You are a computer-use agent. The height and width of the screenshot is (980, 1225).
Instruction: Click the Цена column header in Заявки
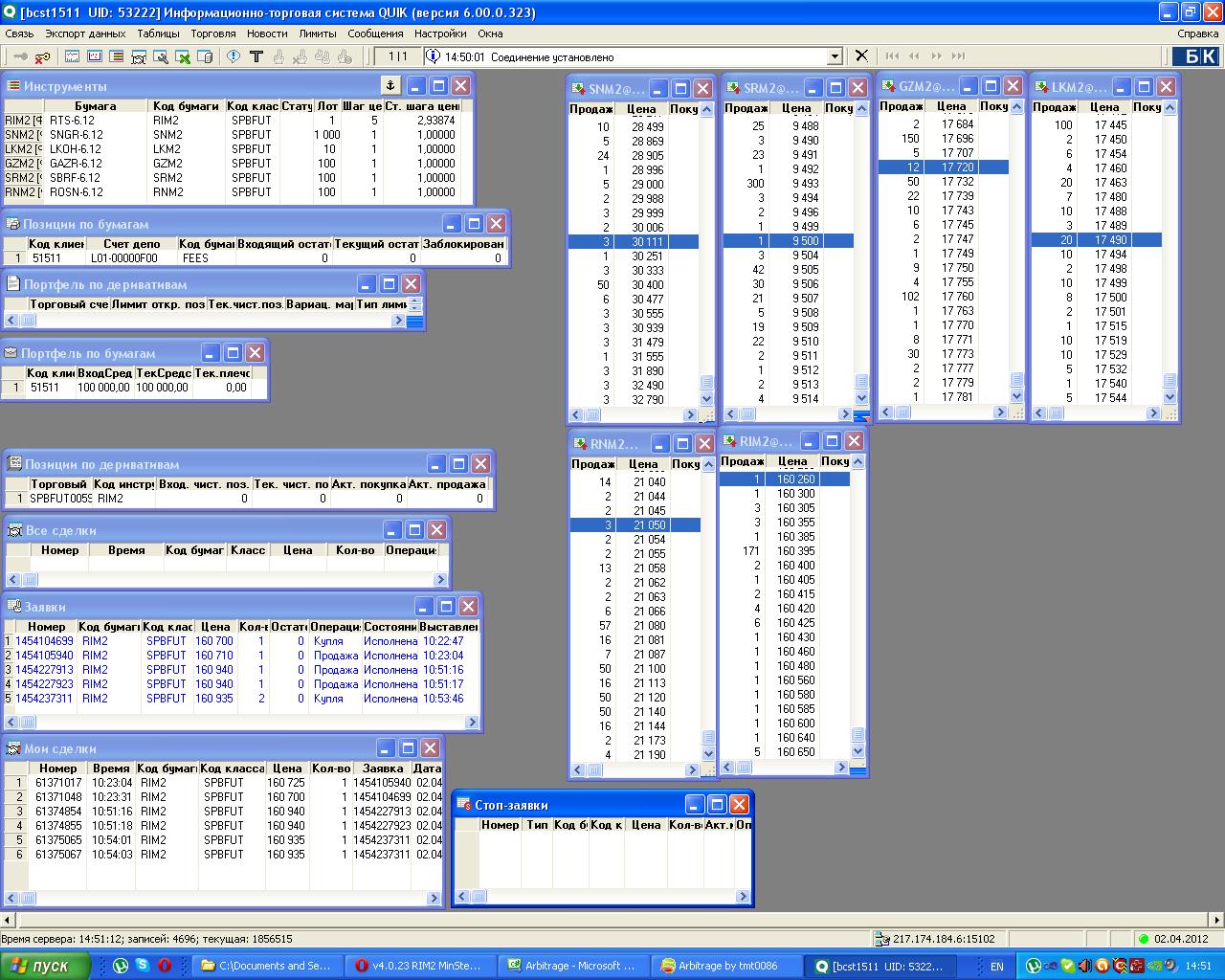click(x=215, y=627)
